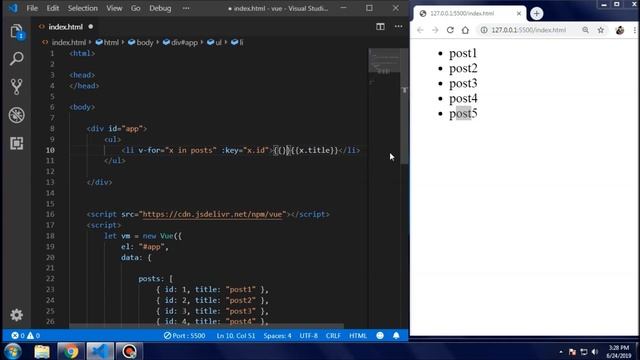The height and width of the screenshot is (360, 640).
Task: Close index.html via the unsaved dot
Action: (x=91, y=27)
